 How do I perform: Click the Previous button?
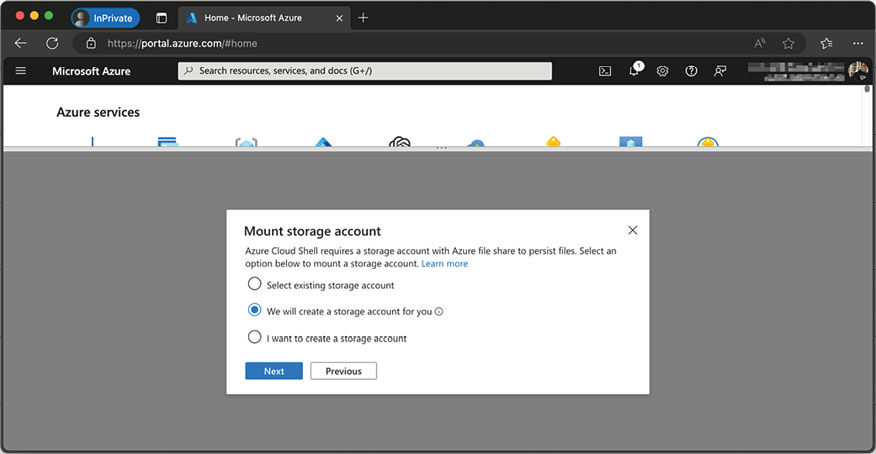click(x=344, y=371)
